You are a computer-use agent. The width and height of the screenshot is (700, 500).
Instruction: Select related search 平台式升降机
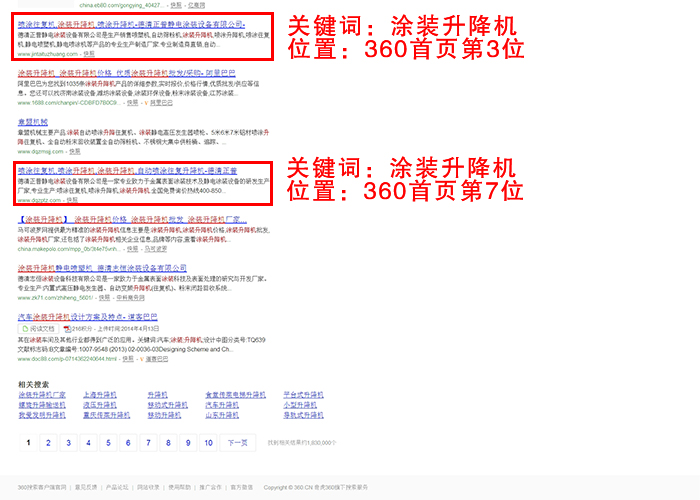[x=303, y=395]
